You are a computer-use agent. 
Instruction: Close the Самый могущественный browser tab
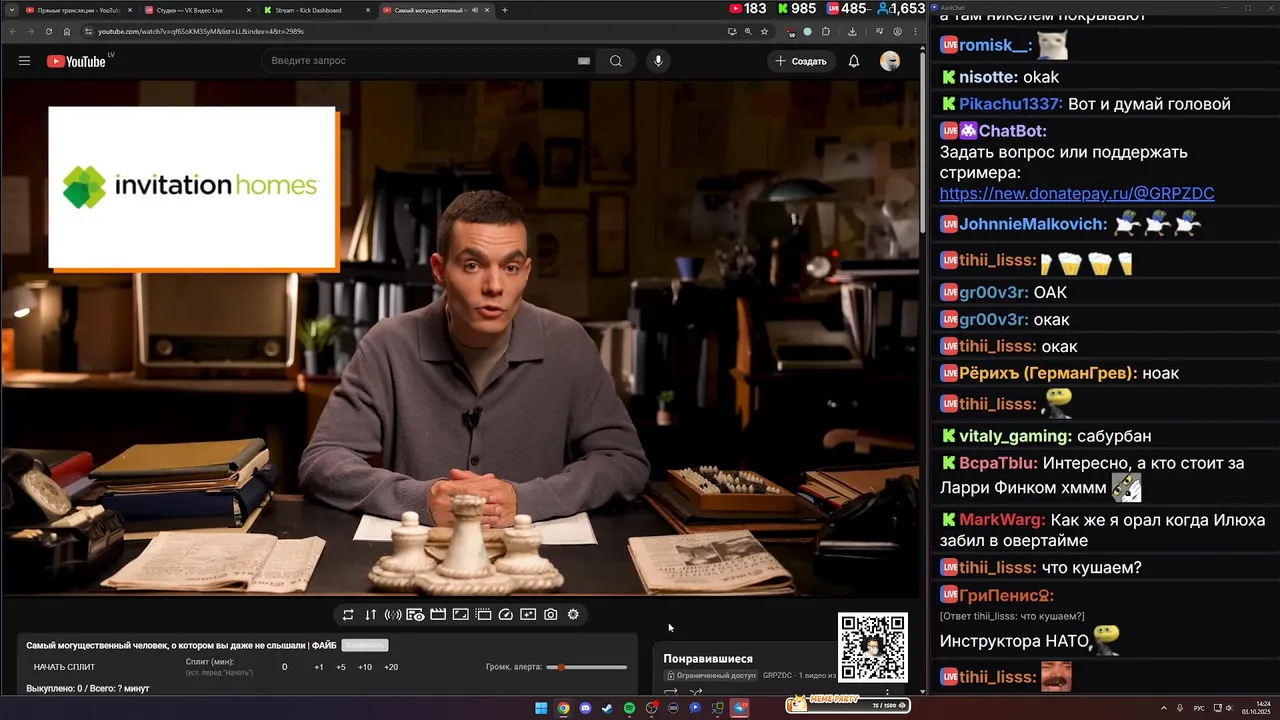487,10
